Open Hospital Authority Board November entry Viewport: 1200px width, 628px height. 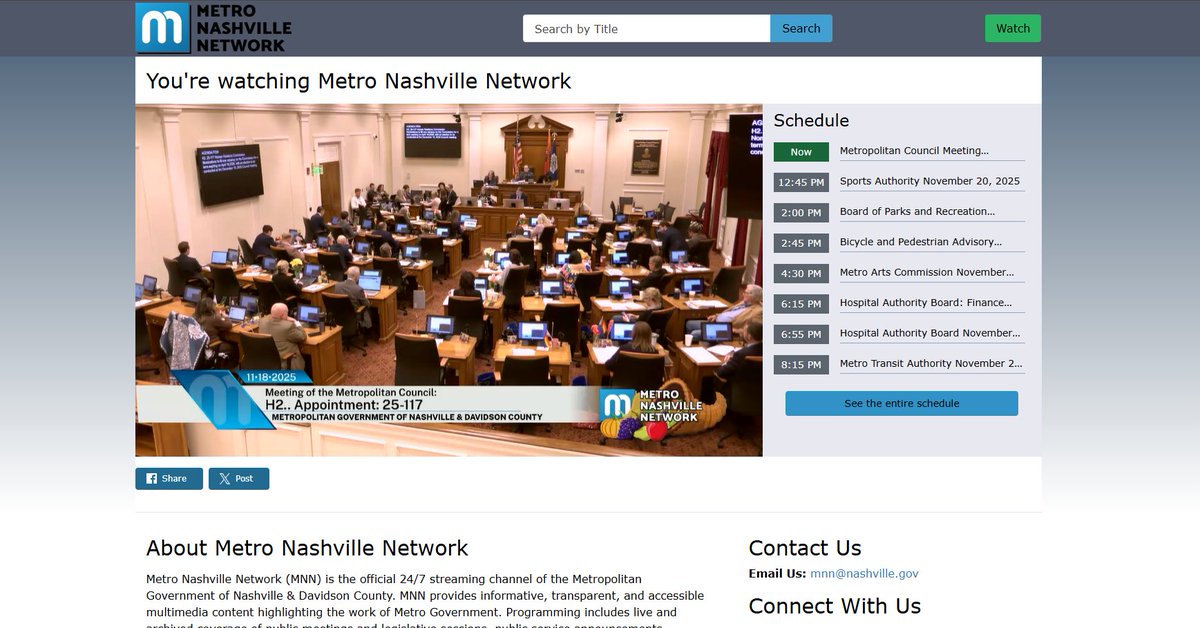[x=930, y=333]
